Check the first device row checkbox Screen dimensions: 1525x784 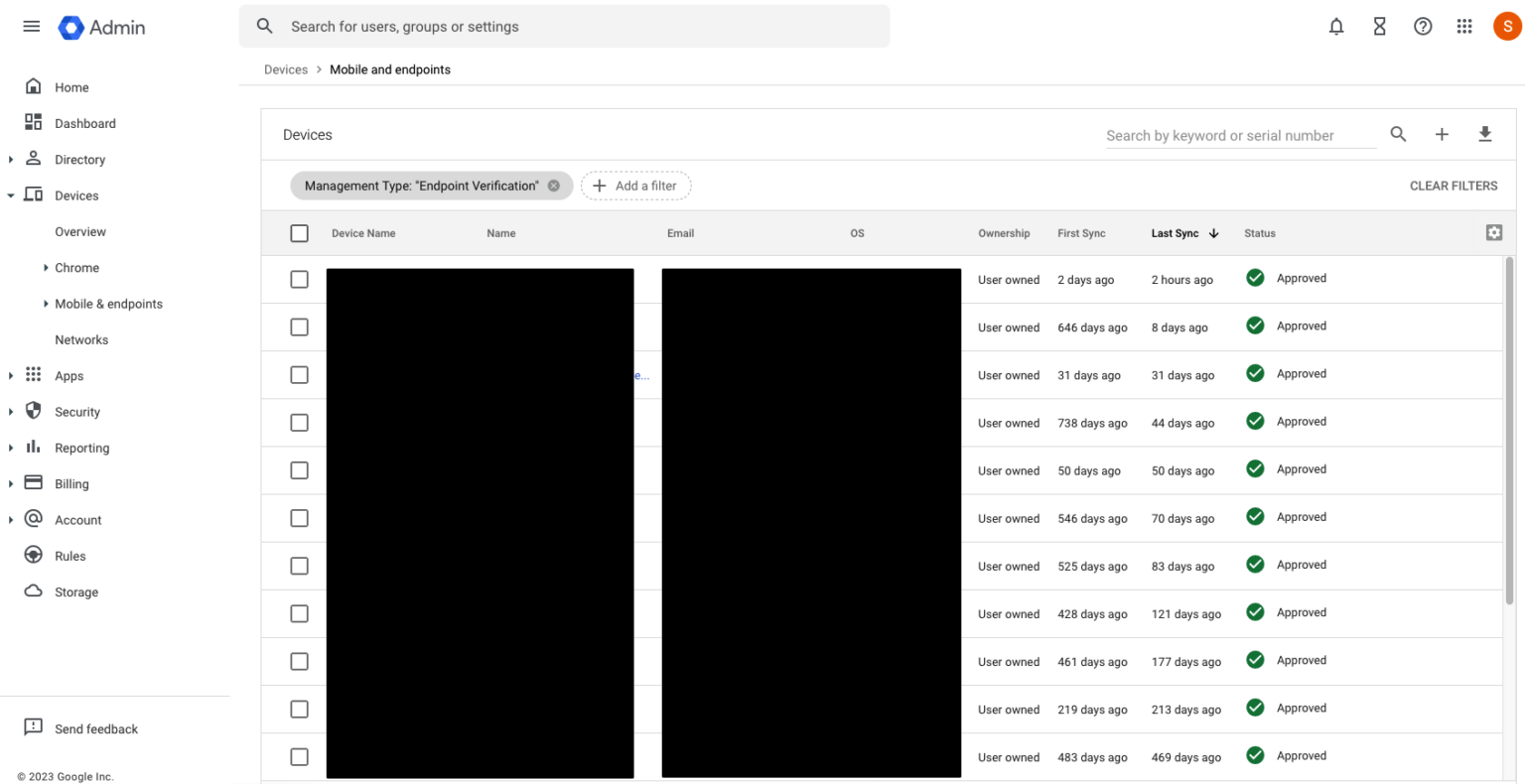click(x=299, y=279)
